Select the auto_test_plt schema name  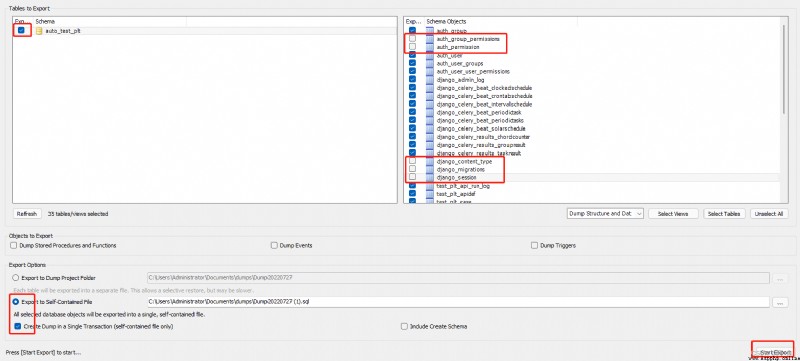pos(63,31)
